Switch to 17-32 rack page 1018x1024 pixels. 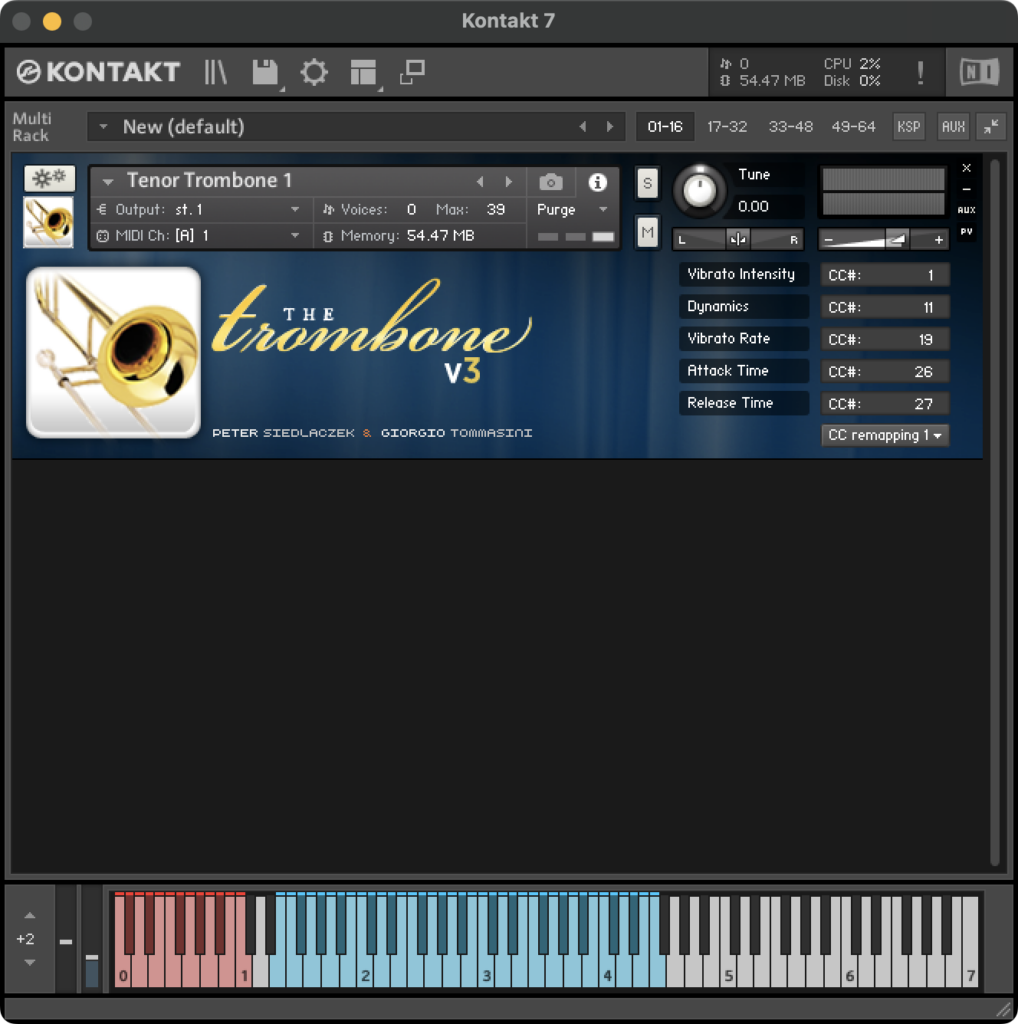[727, 126]
